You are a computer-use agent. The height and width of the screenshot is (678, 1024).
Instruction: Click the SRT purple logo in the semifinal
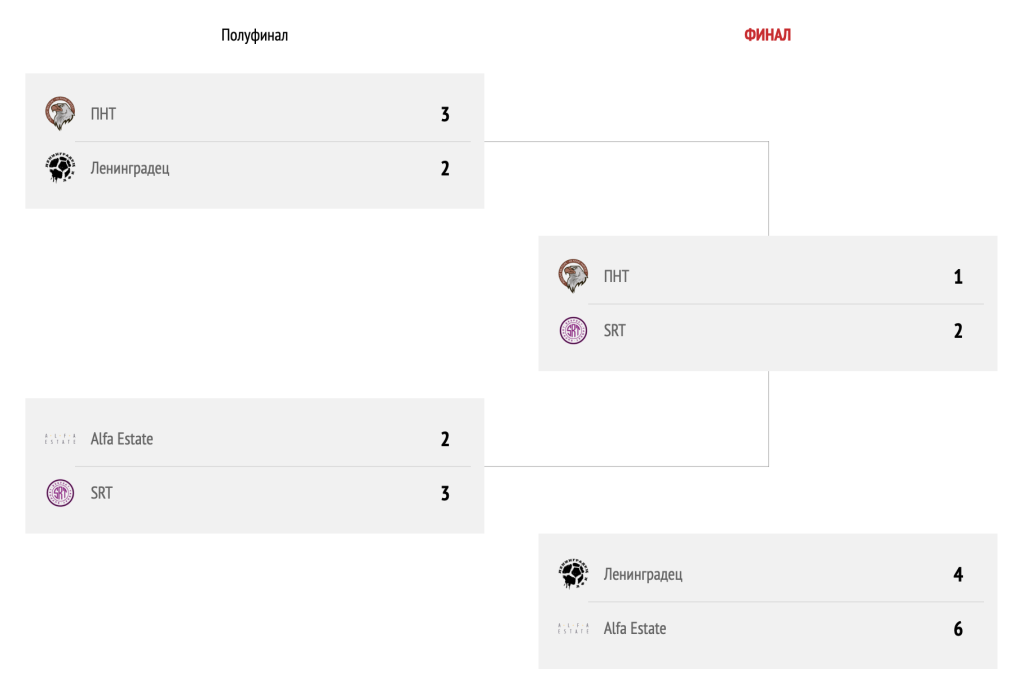click(x=60, y=493)
